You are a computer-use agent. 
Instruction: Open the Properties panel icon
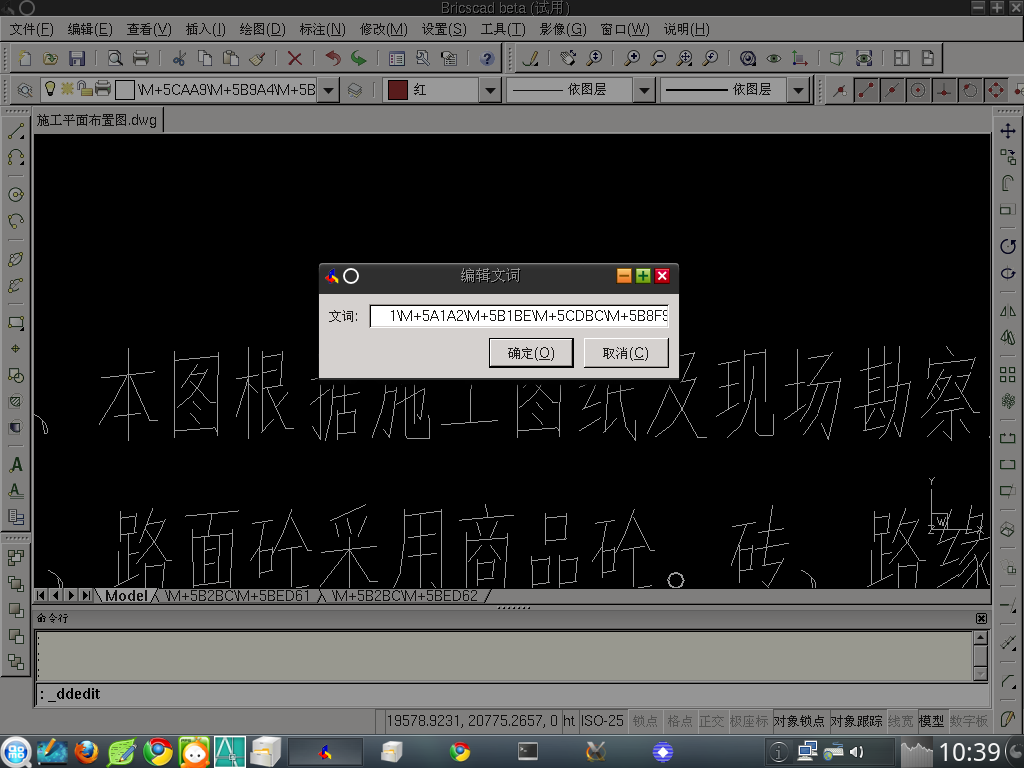[x=396, y=58]
